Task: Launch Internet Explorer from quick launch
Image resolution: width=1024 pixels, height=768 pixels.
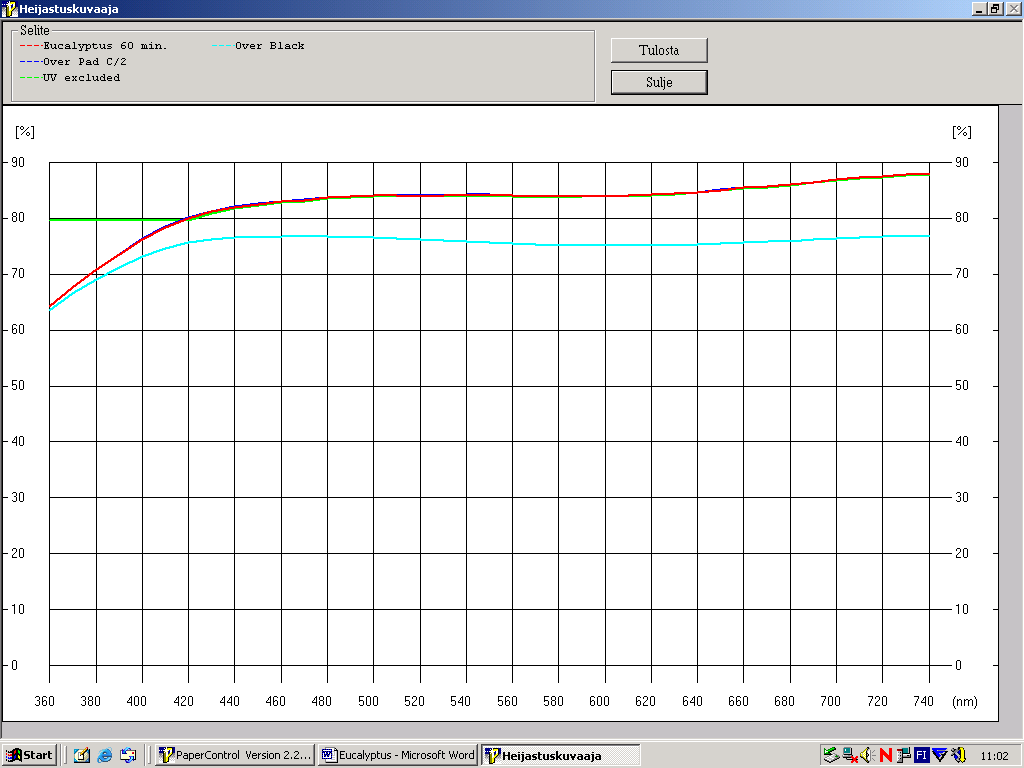Action: coord(104,755)
